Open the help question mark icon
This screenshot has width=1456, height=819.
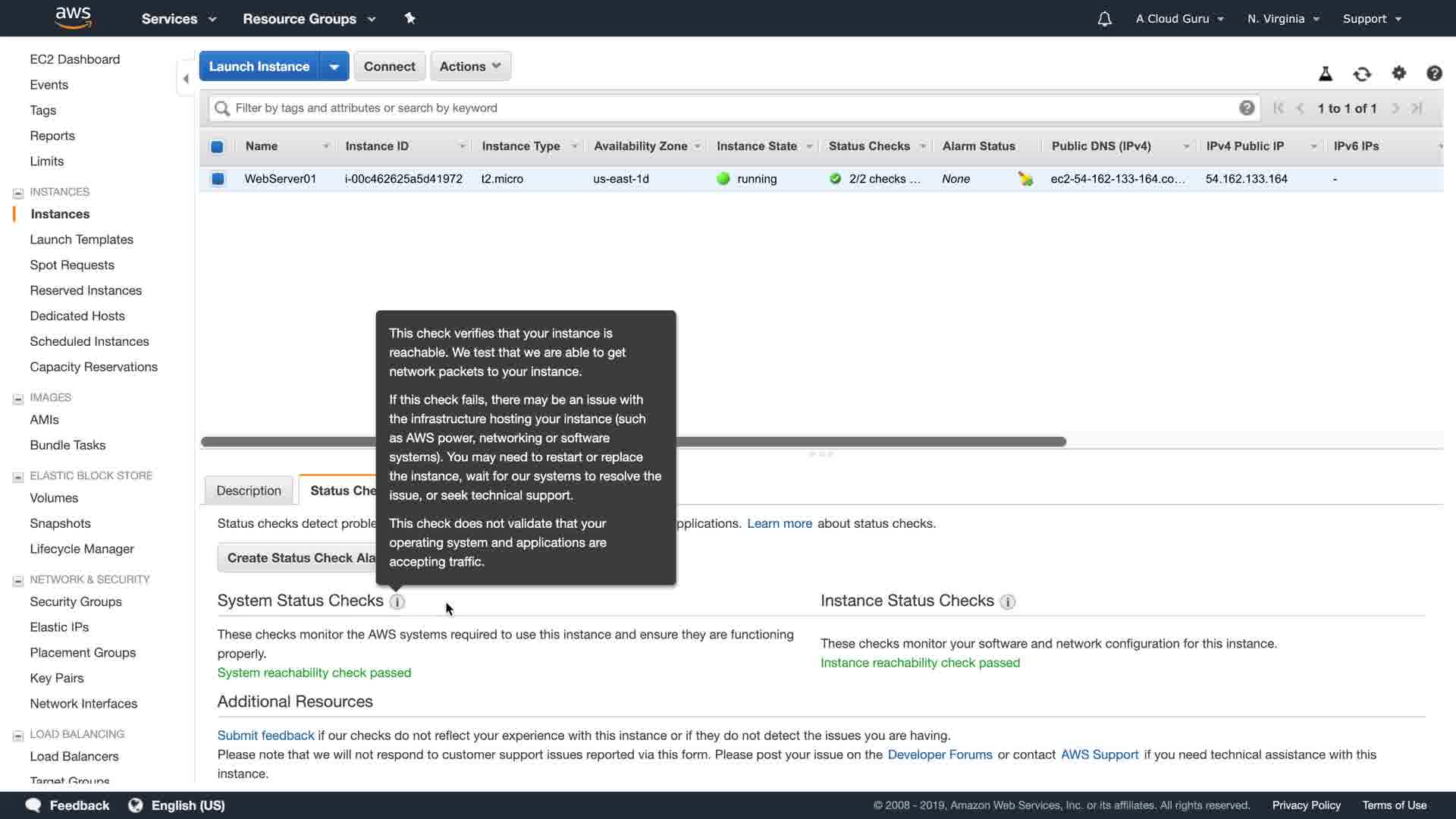(x=1433, y=73)
